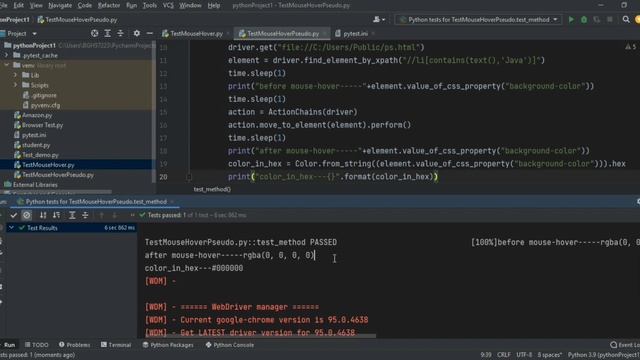This screenshot has height=360, width=640.
Task: Select pytest.ini in project tree
Action: pos(34,135)
